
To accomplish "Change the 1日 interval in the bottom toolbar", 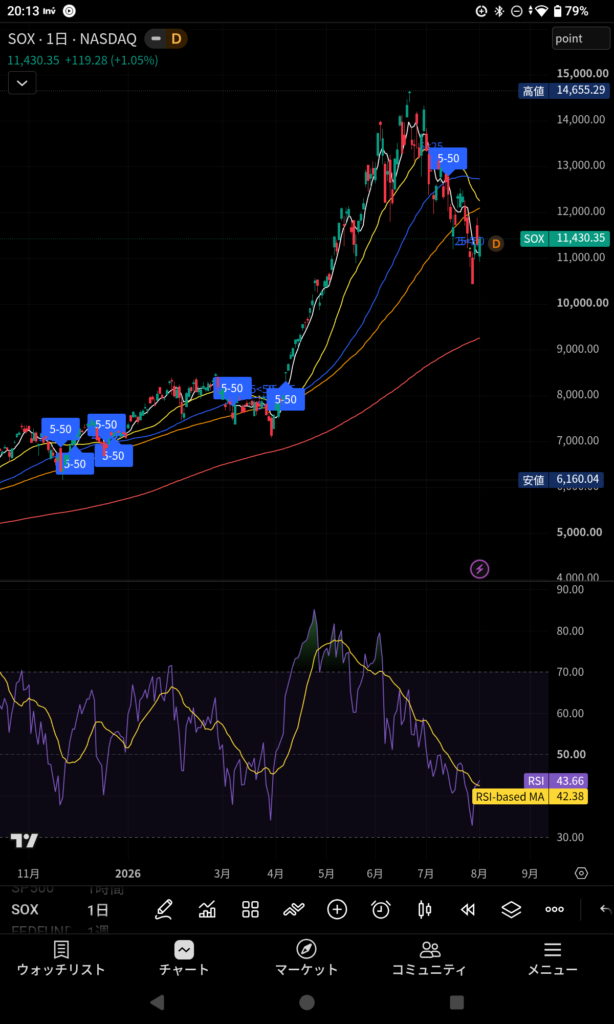I will [98, 910].
